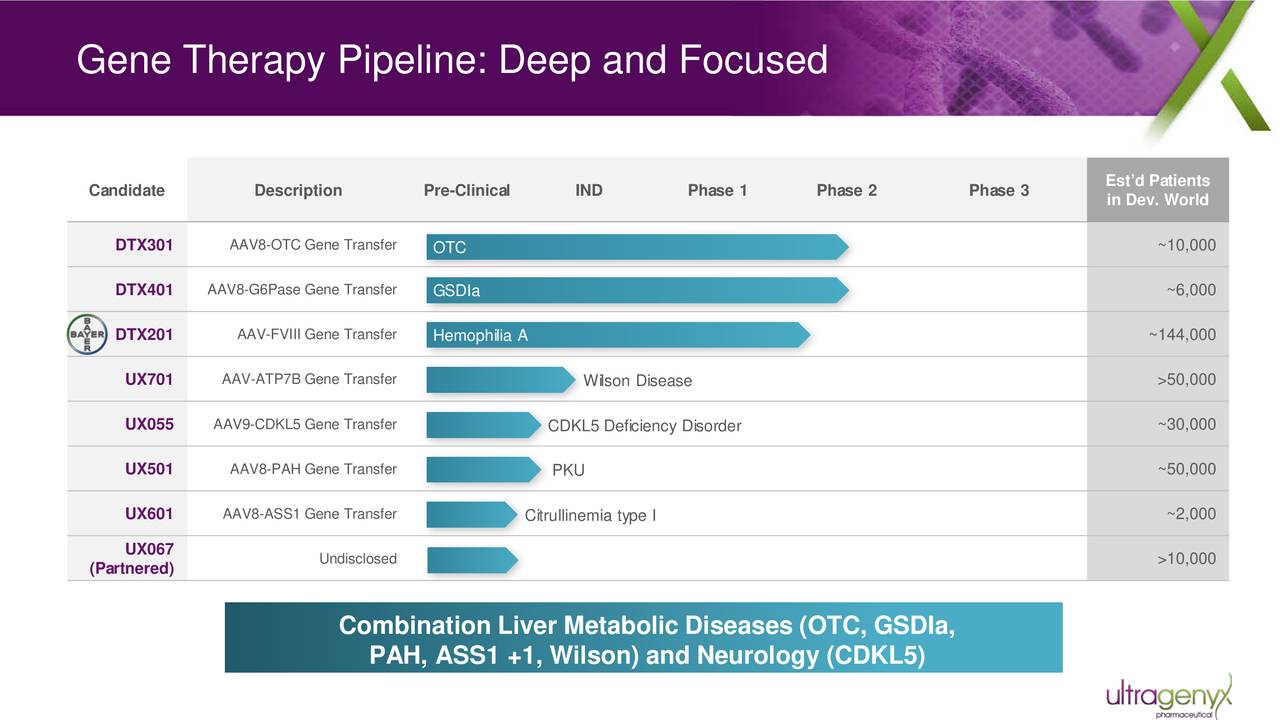The width and height of the screenshot is (1280, 720).
Task: Click the slide title Gene Therapy Pipeline
Action: [452, 62]
